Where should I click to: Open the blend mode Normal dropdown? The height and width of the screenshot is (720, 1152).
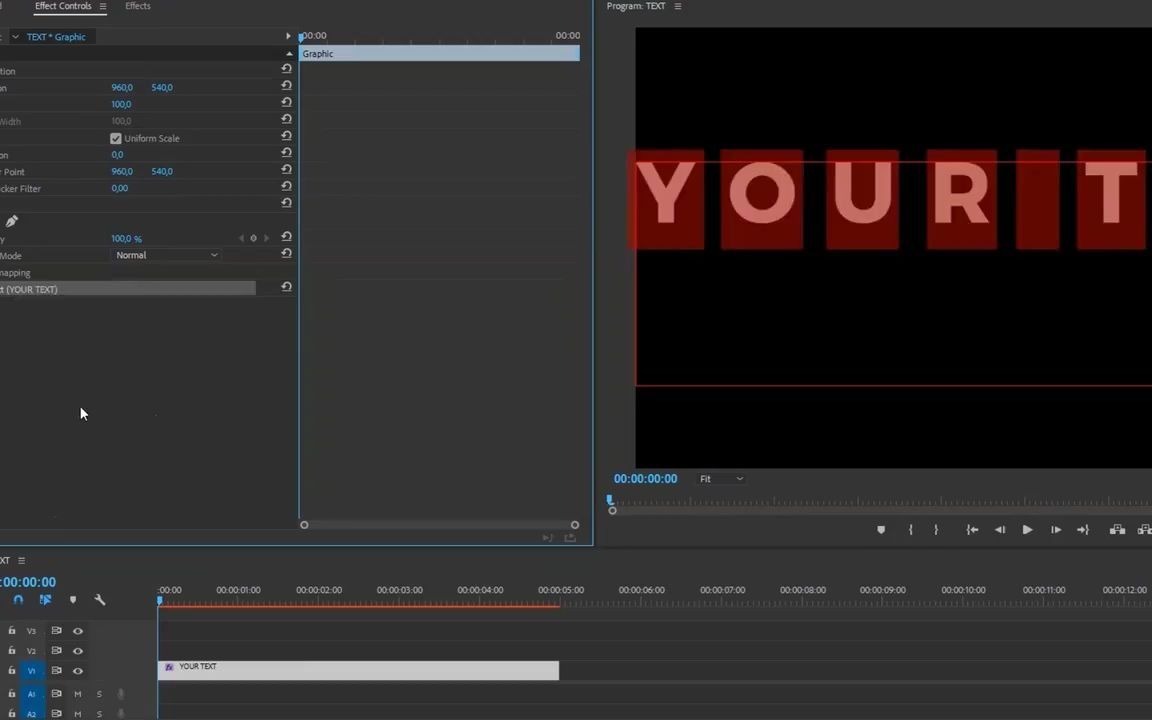[167, 255]
